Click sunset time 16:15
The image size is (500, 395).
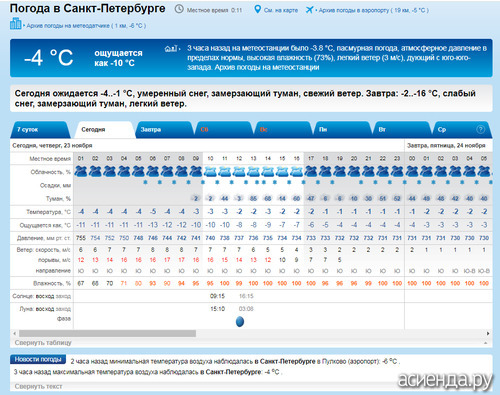[246, 296]
